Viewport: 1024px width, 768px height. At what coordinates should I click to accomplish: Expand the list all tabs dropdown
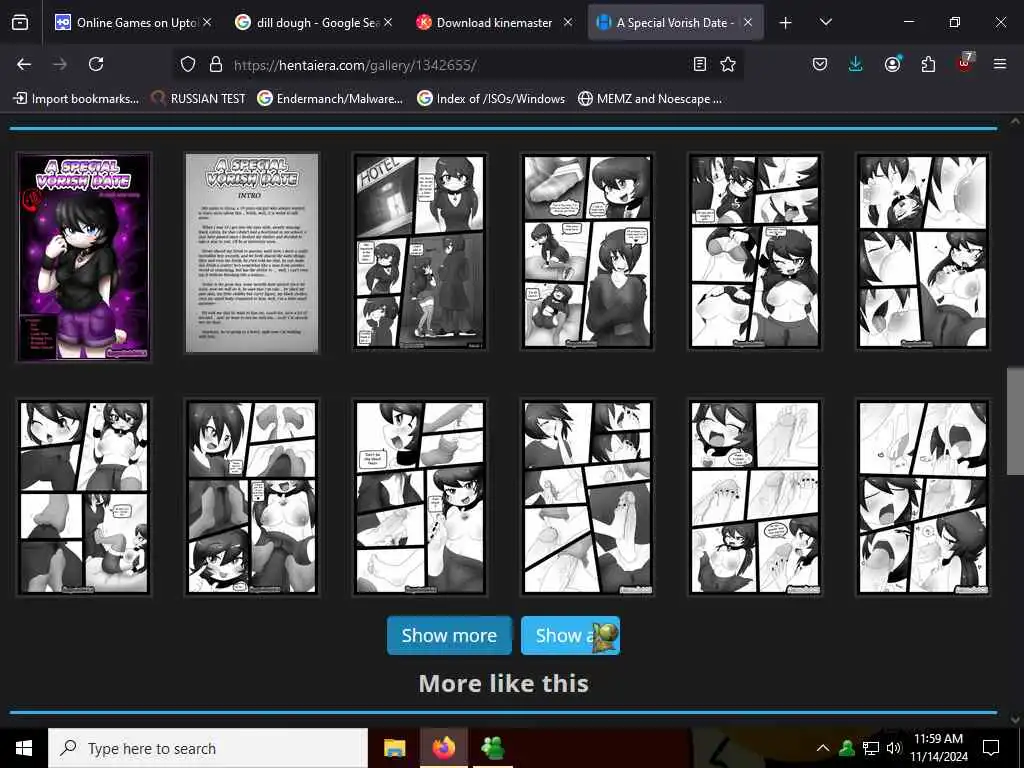click(825, 23)
